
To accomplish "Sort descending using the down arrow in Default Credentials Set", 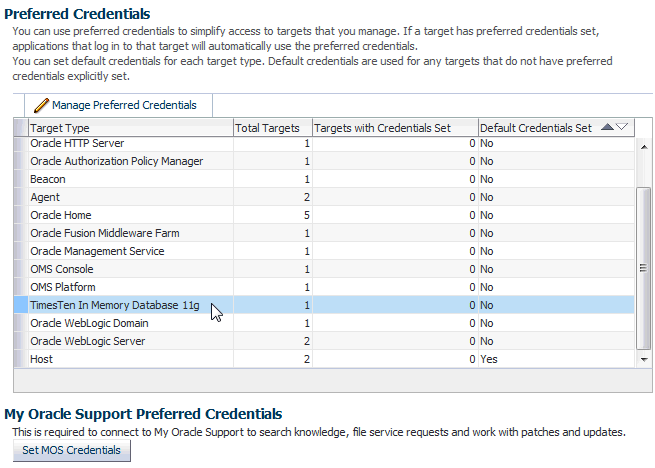I will [x=622, y=127].
